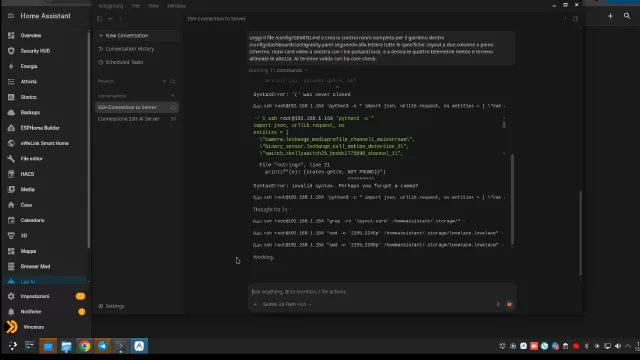Viewport: 640px width, 360px height.
Task: Toggle the Home Assistant sidebar menu icon
Action: [x=11, y=16]
